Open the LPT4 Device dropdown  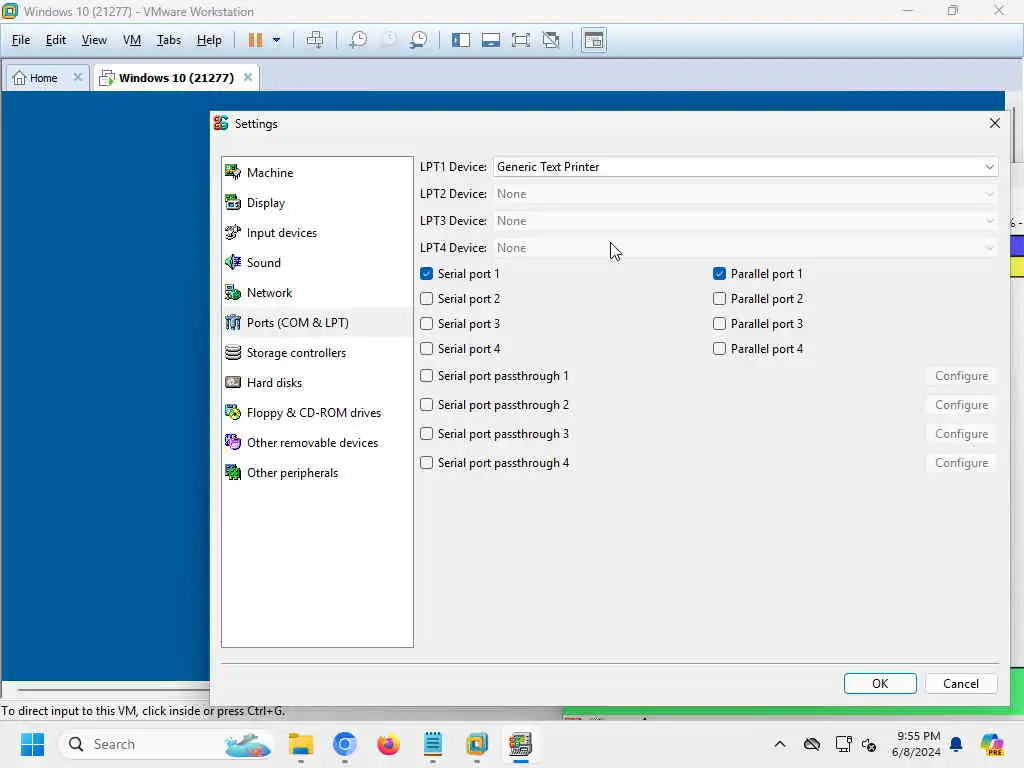pyautogui.click(x=745, y=248)
